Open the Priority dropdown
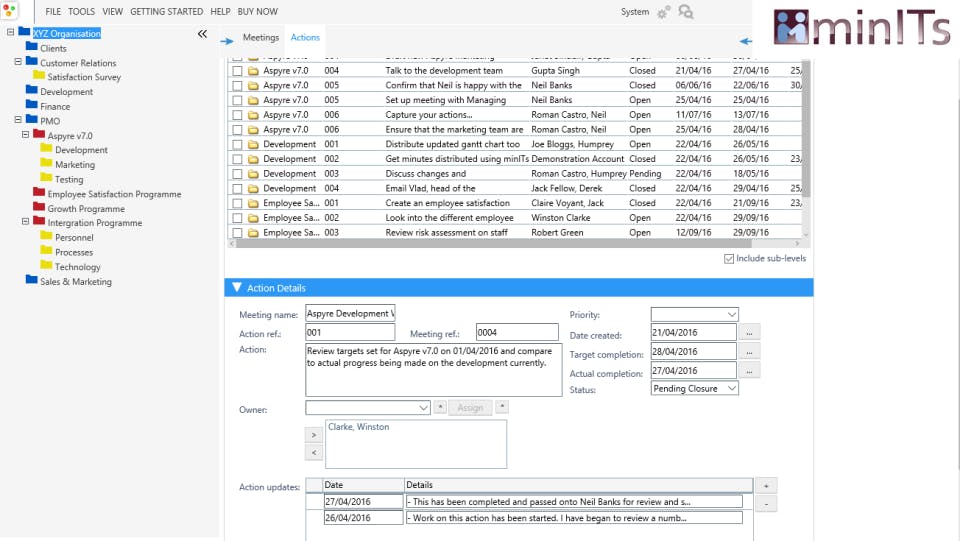 [694, 315]
